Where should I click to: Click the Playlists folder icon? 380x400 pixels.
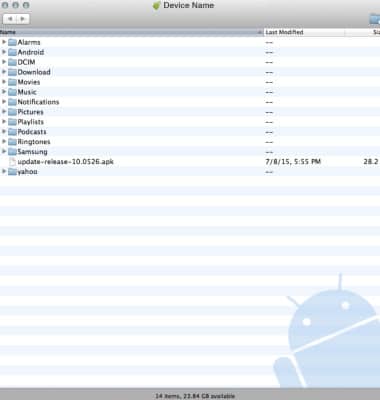[12, 122]
